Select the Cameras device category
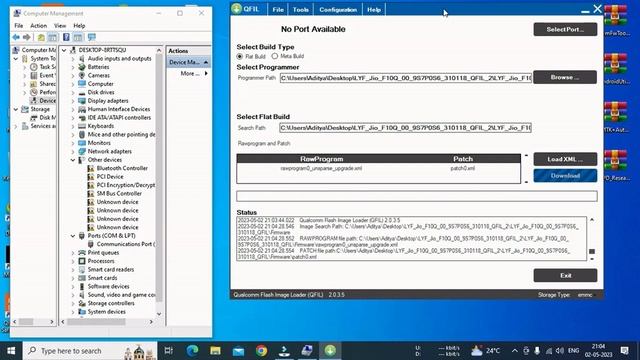 pos(98,76)
